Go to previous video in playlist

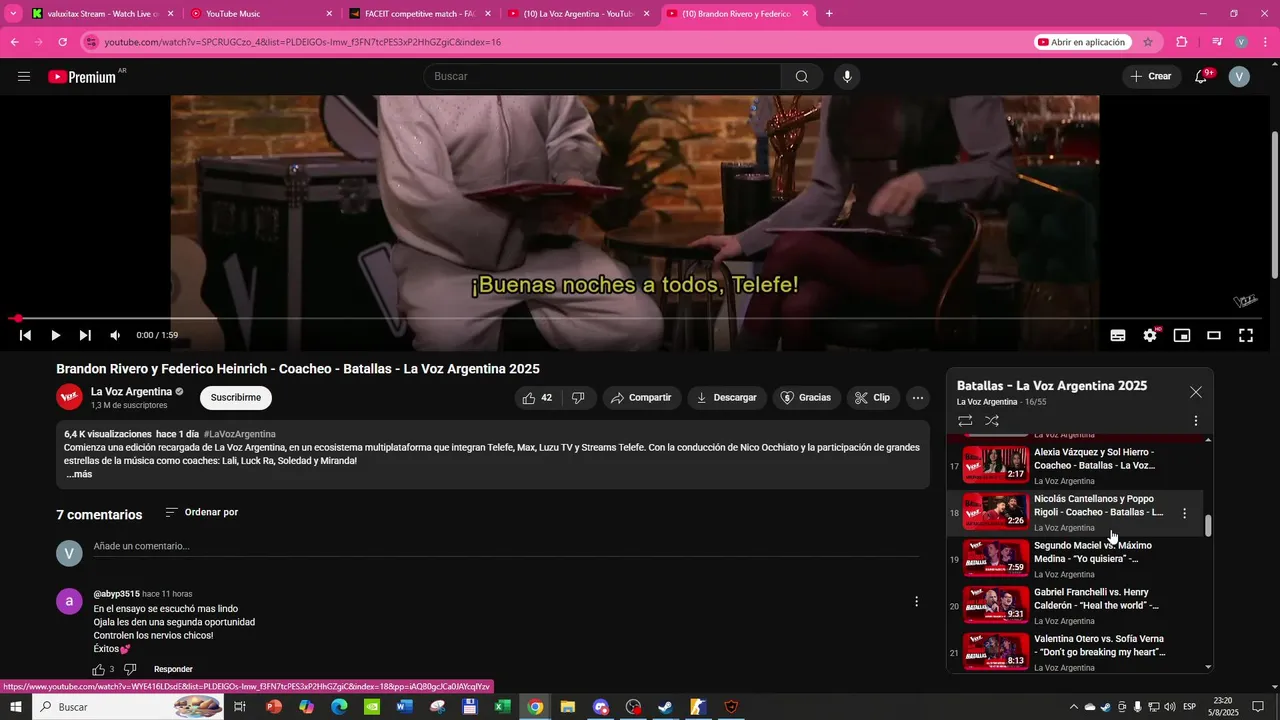[25, 336]
